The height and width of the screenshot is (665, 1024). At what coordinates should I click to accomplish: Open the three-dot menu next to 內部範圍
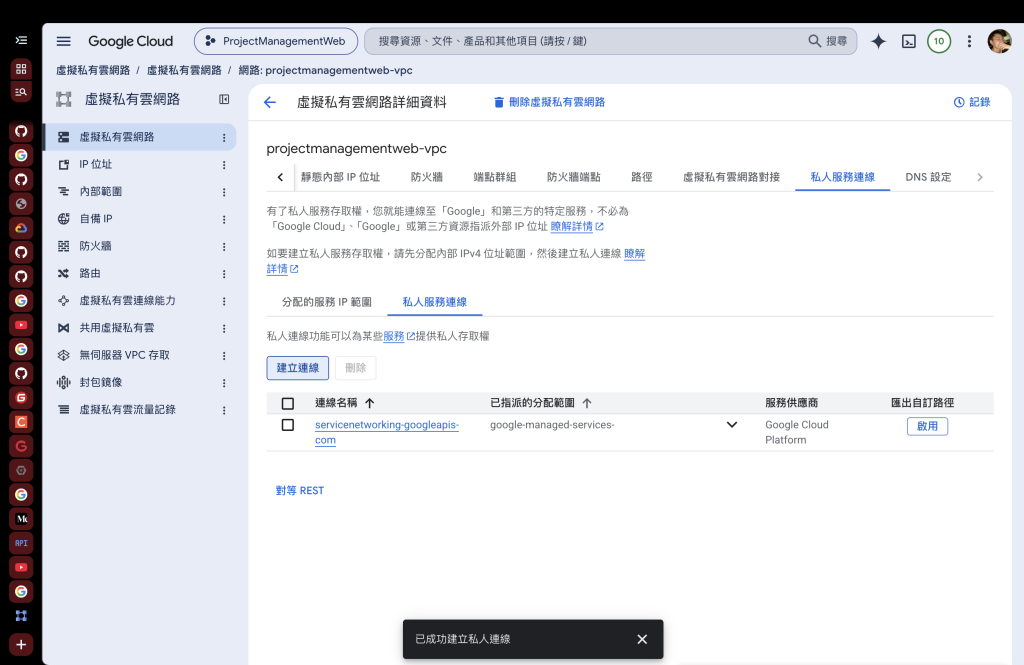[224, 193]
